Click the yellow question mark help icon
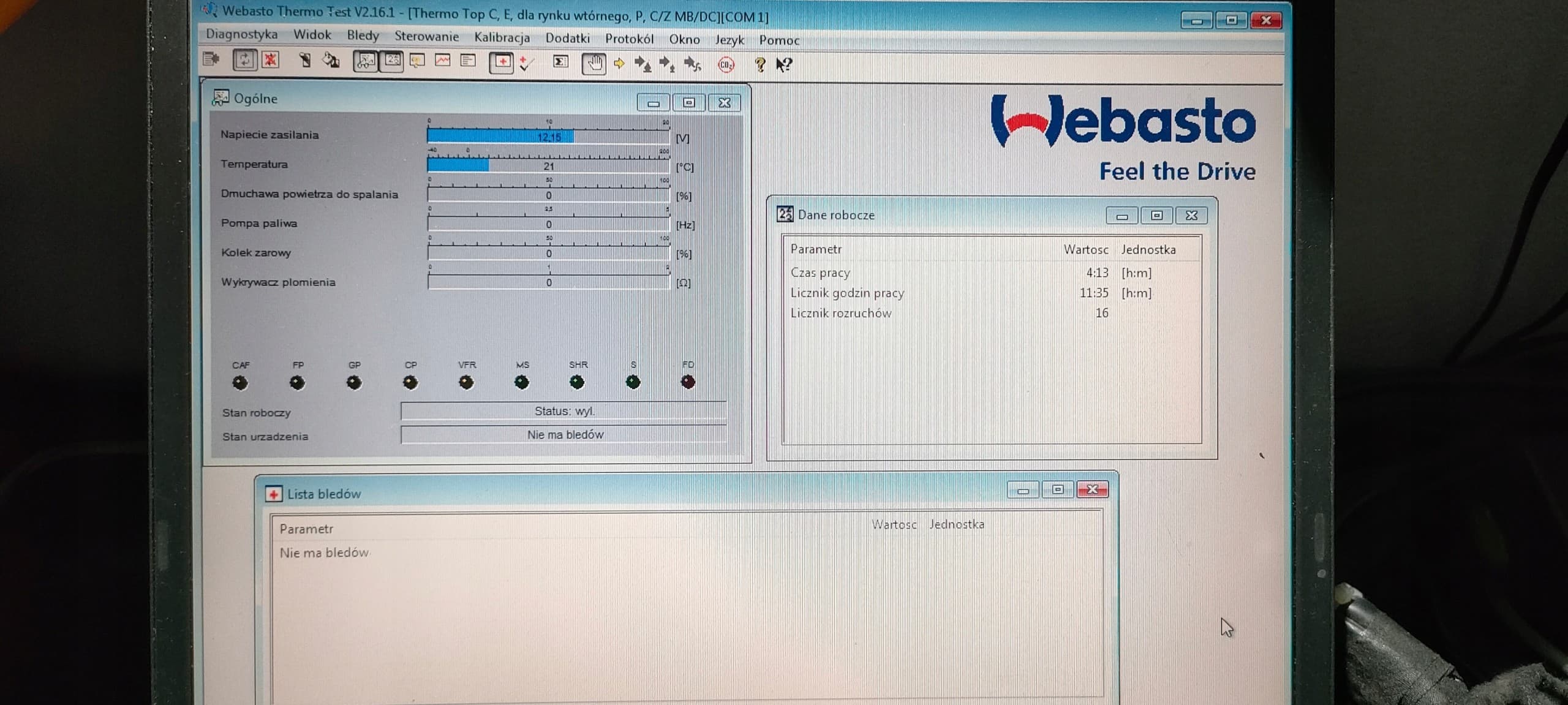Screen dimensions: 1568x705 760,64
